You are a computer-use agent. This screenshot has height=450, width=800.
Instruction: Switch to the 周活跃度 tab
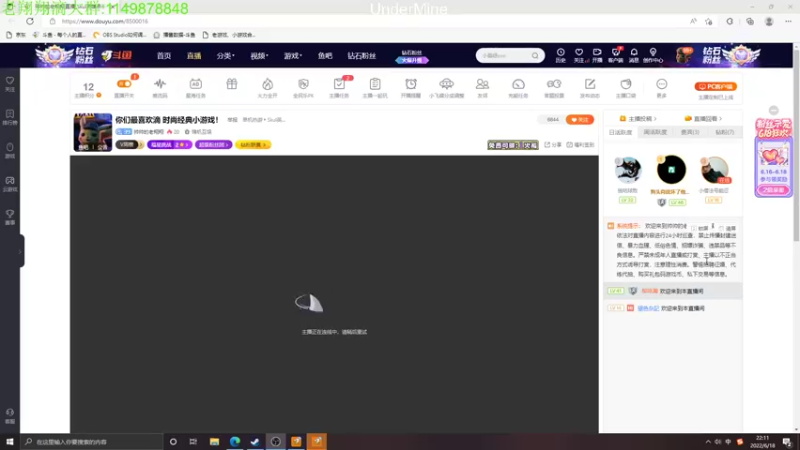click(655, 132)
